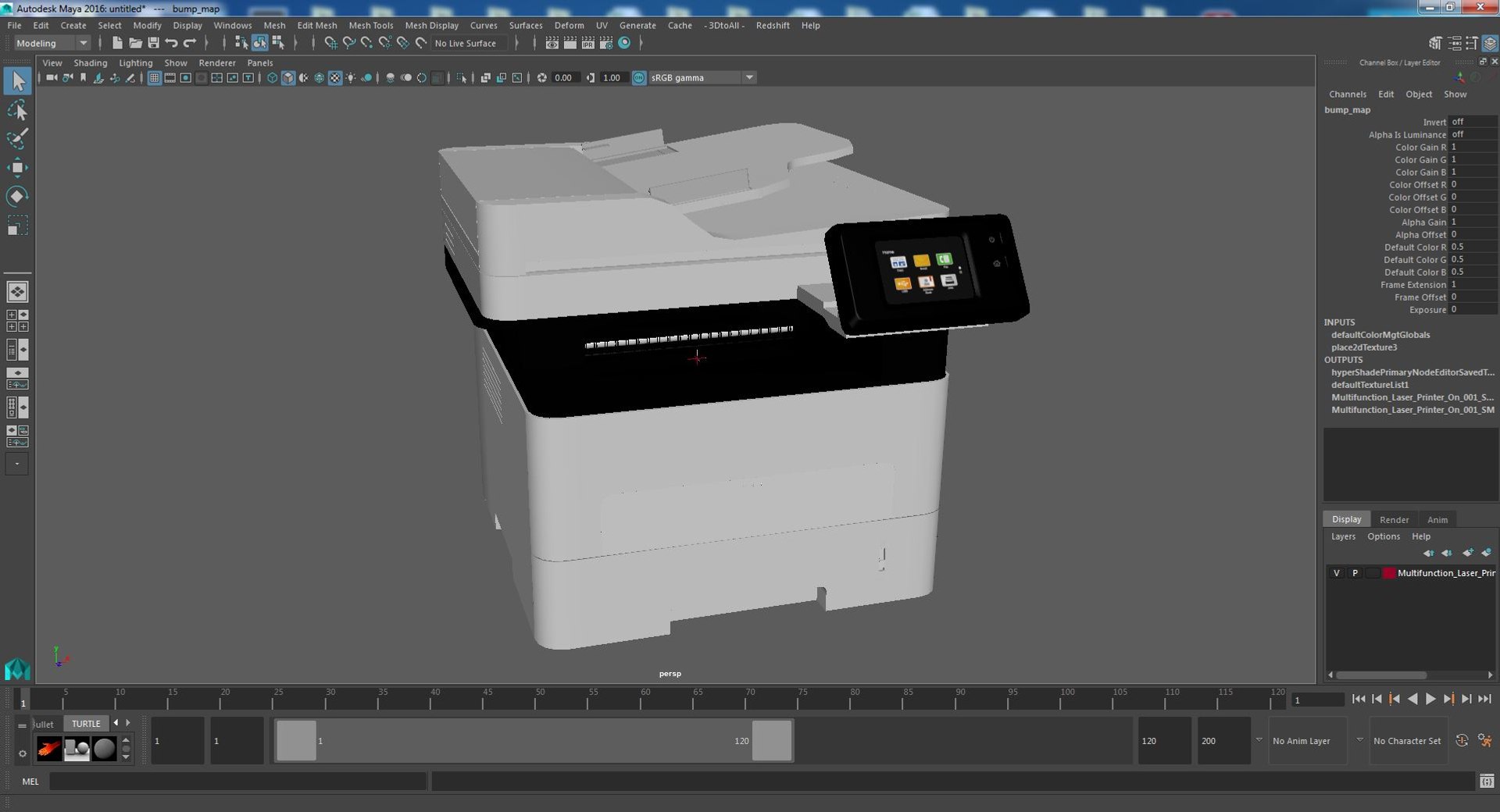Toggle layer visibility V box
The width and height of the screenshot is (1500, 812).
pyautogui.click(x=1336, y=573)
